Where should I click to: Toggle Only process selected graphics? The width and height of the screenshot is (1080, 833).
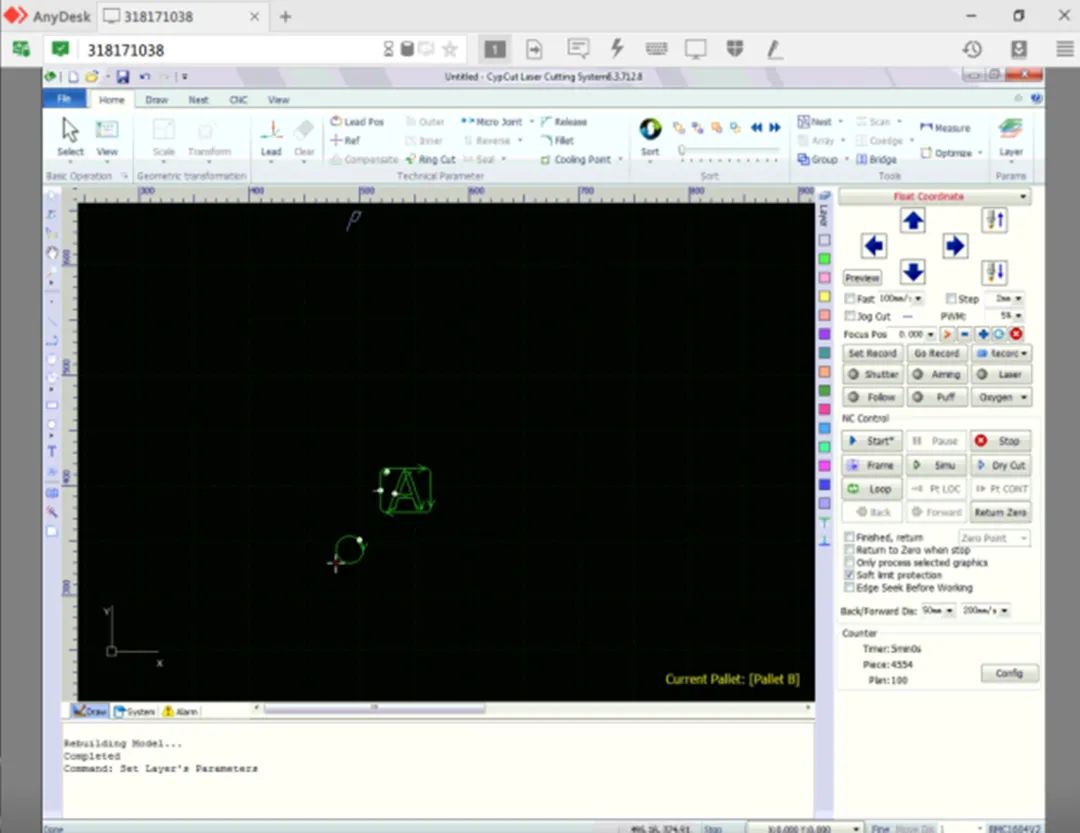click(x=849, y=562)
